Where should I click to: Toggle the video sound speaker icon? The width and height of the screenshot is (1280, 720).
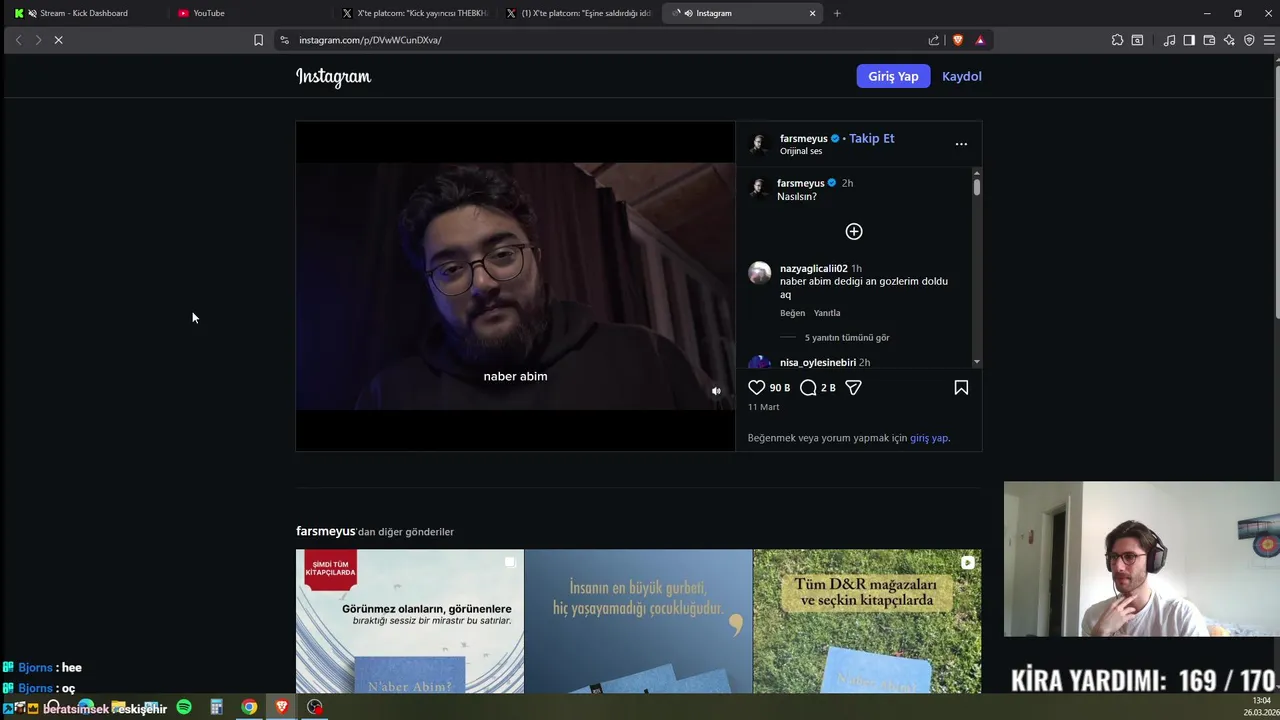716,391
